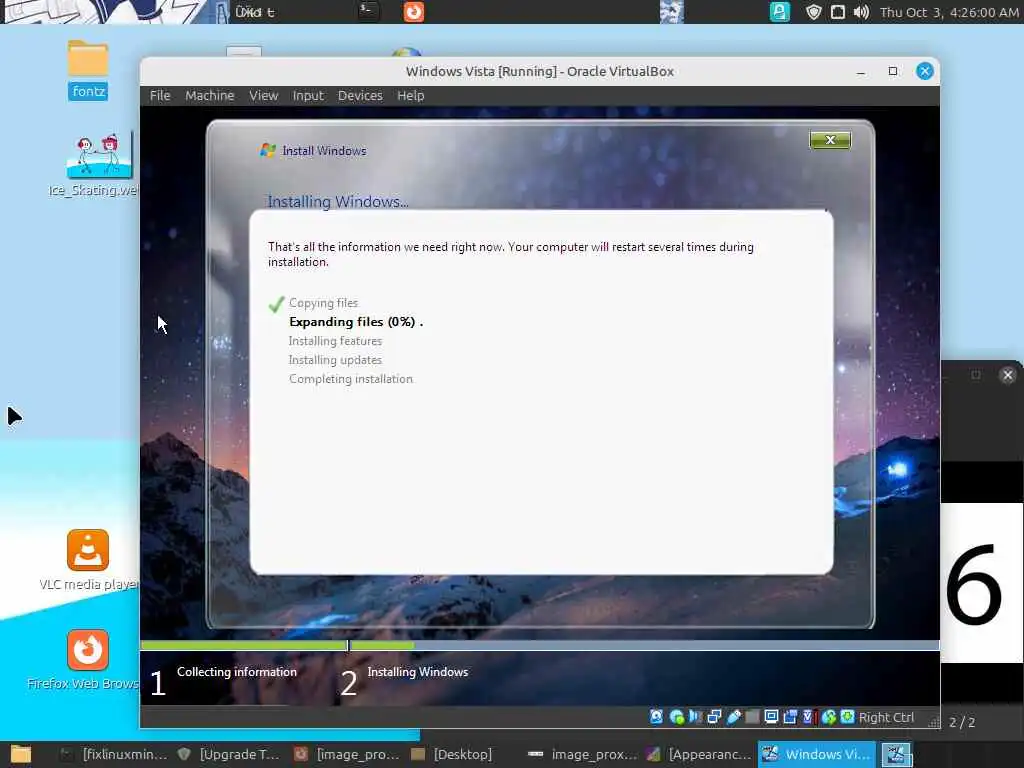
Task: Click the Firefox launcher in top panel
Action: pyautogui.click(x=413, y=12)
